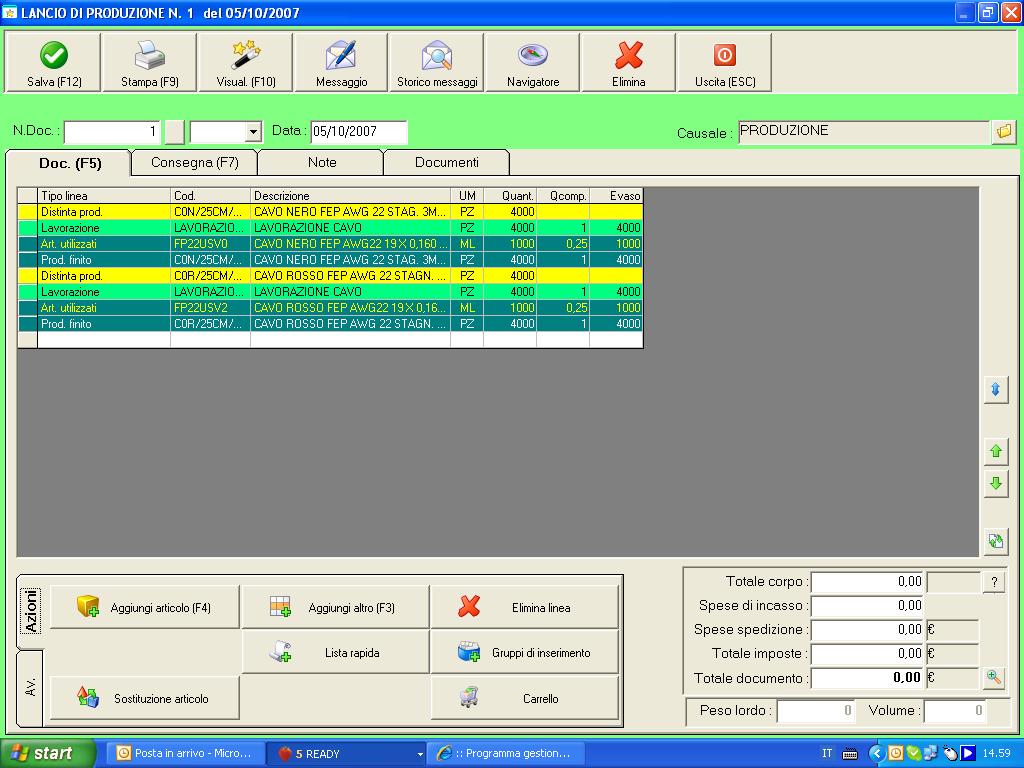Move line up with green arrow
Screen dimensions: 1024x768
[x=995, y=452]
